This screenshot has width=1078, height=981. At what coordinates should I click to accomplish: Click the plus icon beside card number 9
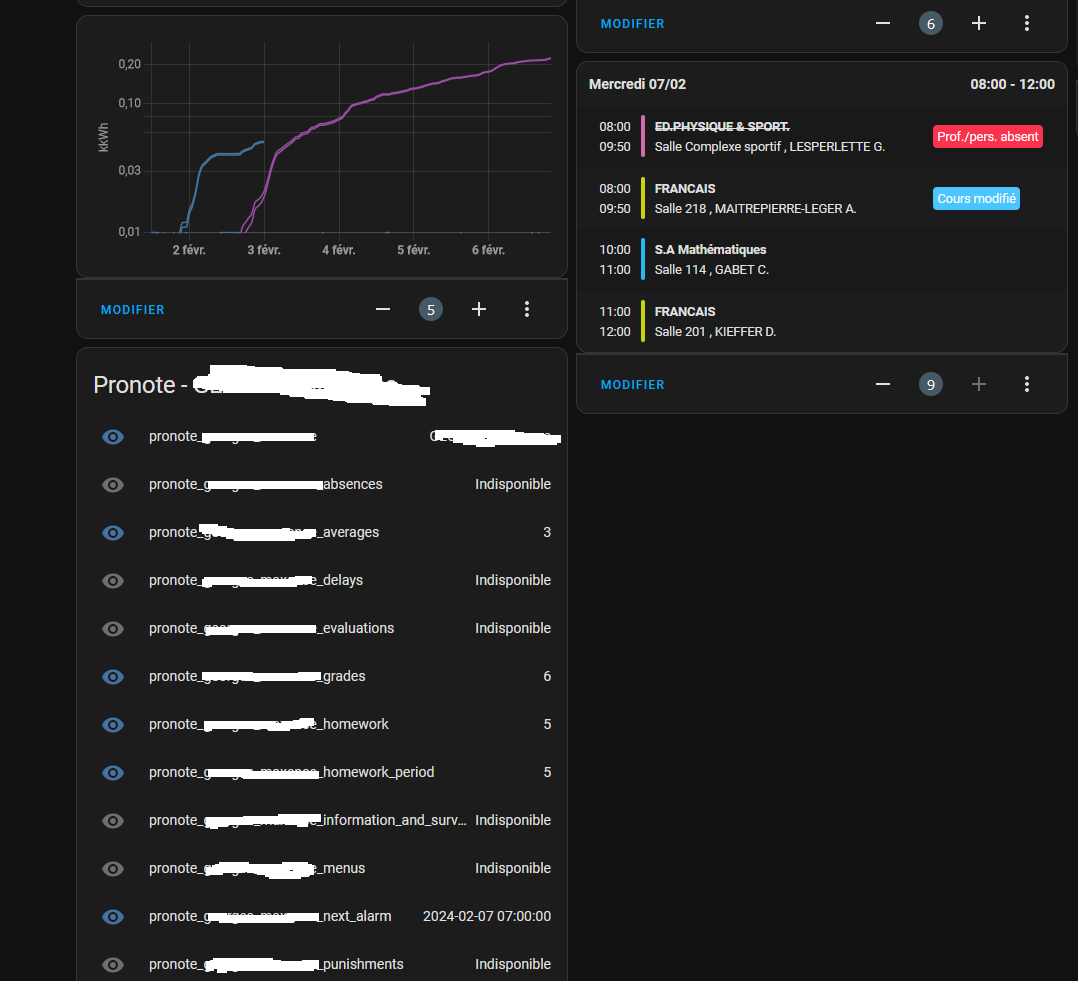tap(979, 384)
